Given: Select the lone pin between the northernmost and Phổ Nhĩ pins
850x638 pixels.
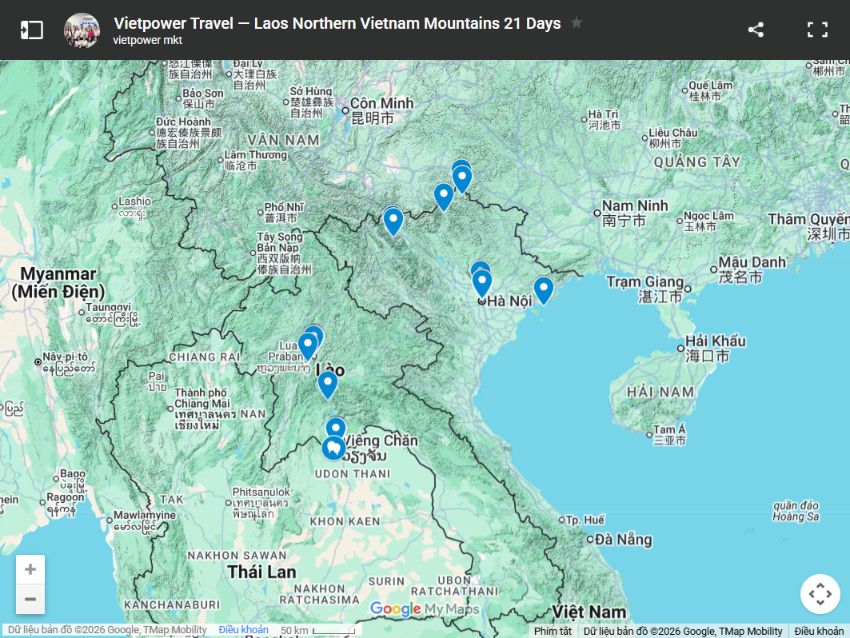Looking at the screenshot, I should pos(443,196).
